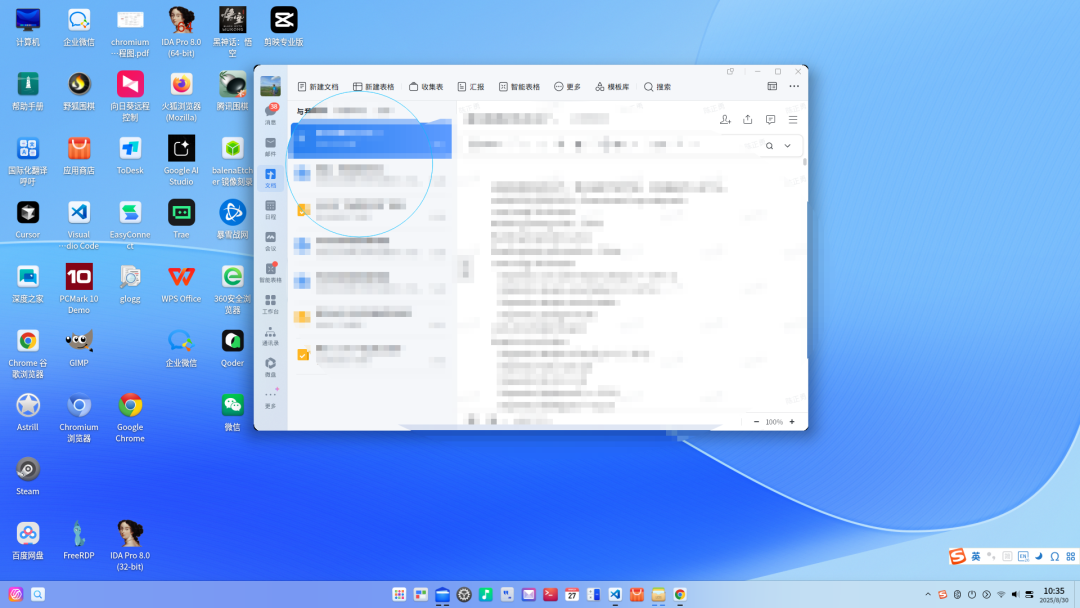Open the 邮件 mail icon in the sidebar
The width and height of the screenshot is (1080, 608).
(270, 146)
